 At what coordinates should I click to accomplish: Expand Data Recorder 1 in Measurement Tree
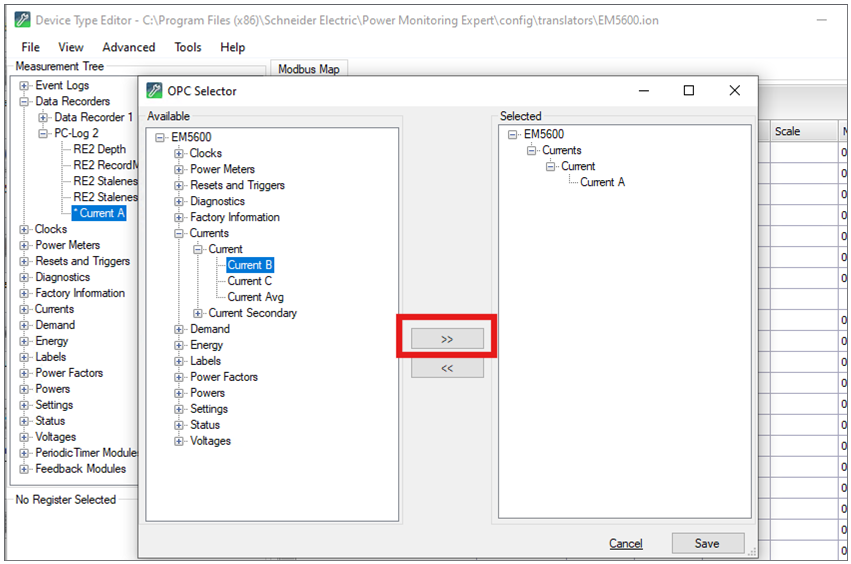tap(43, 117)
